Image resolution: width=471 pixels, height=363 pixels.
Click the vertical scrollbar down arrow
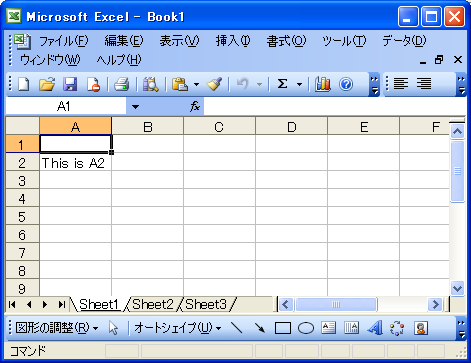[x=457, y=288]
